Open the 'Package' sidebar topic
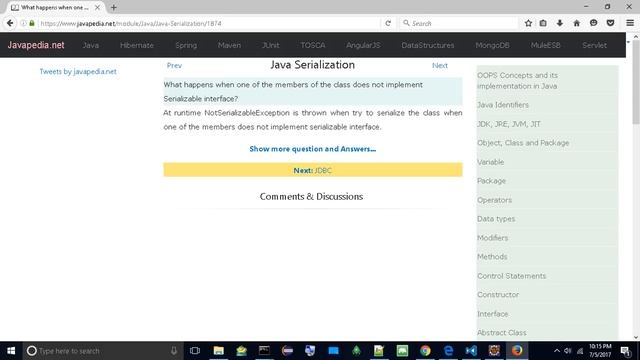The image size is (640, 360). (x=491, y=181)
